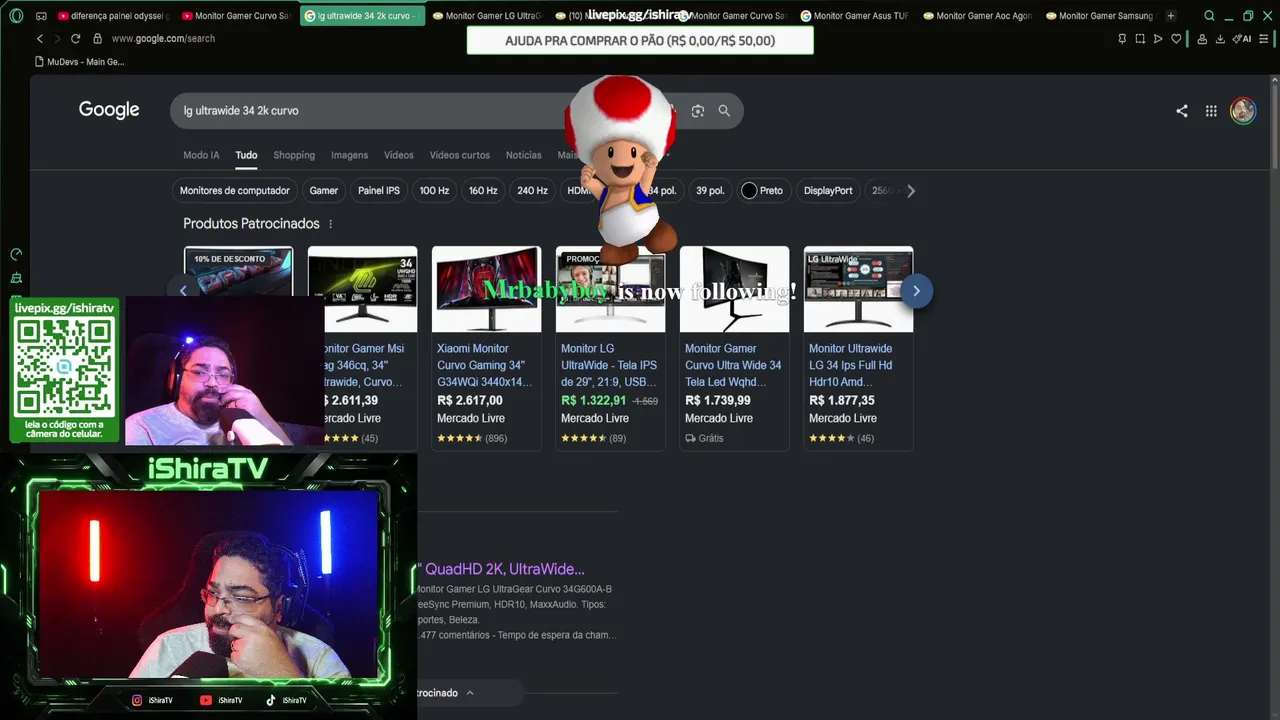The image size is (1280, 720).
Task: Show browser downloads
Action: click(x=1220, y=39)
